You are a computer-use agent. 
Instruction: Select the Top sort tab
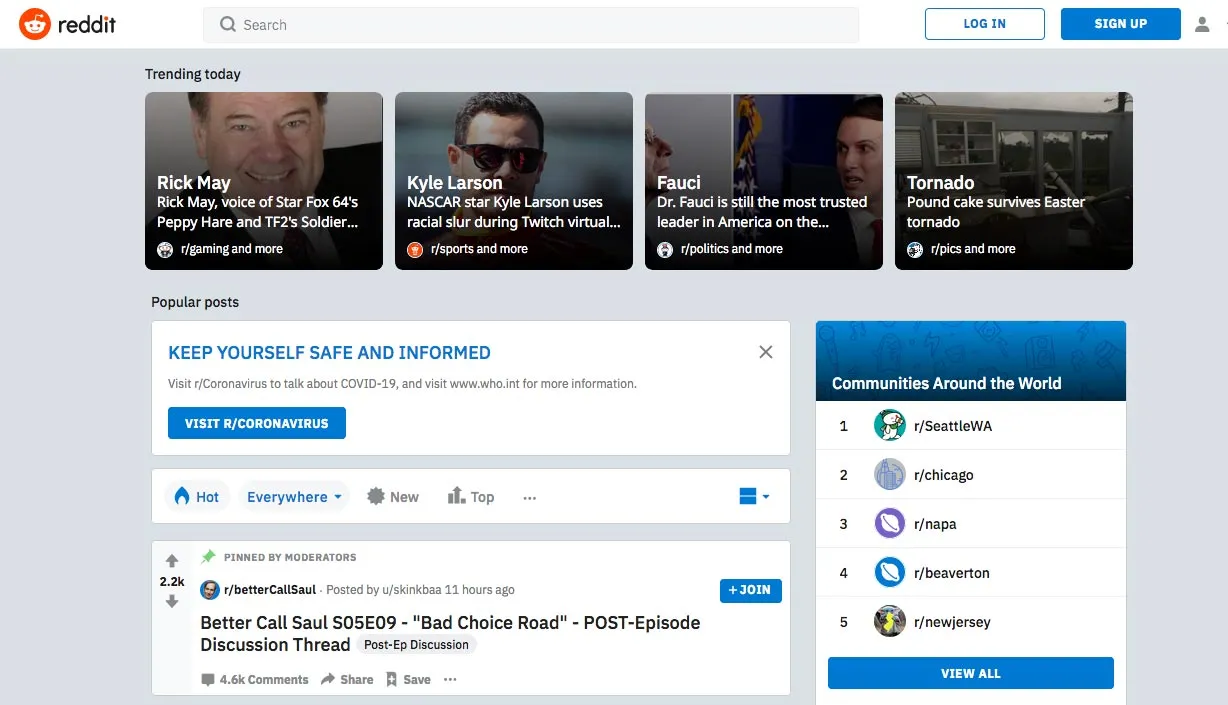pyautogui.click(x=471, y=497)
